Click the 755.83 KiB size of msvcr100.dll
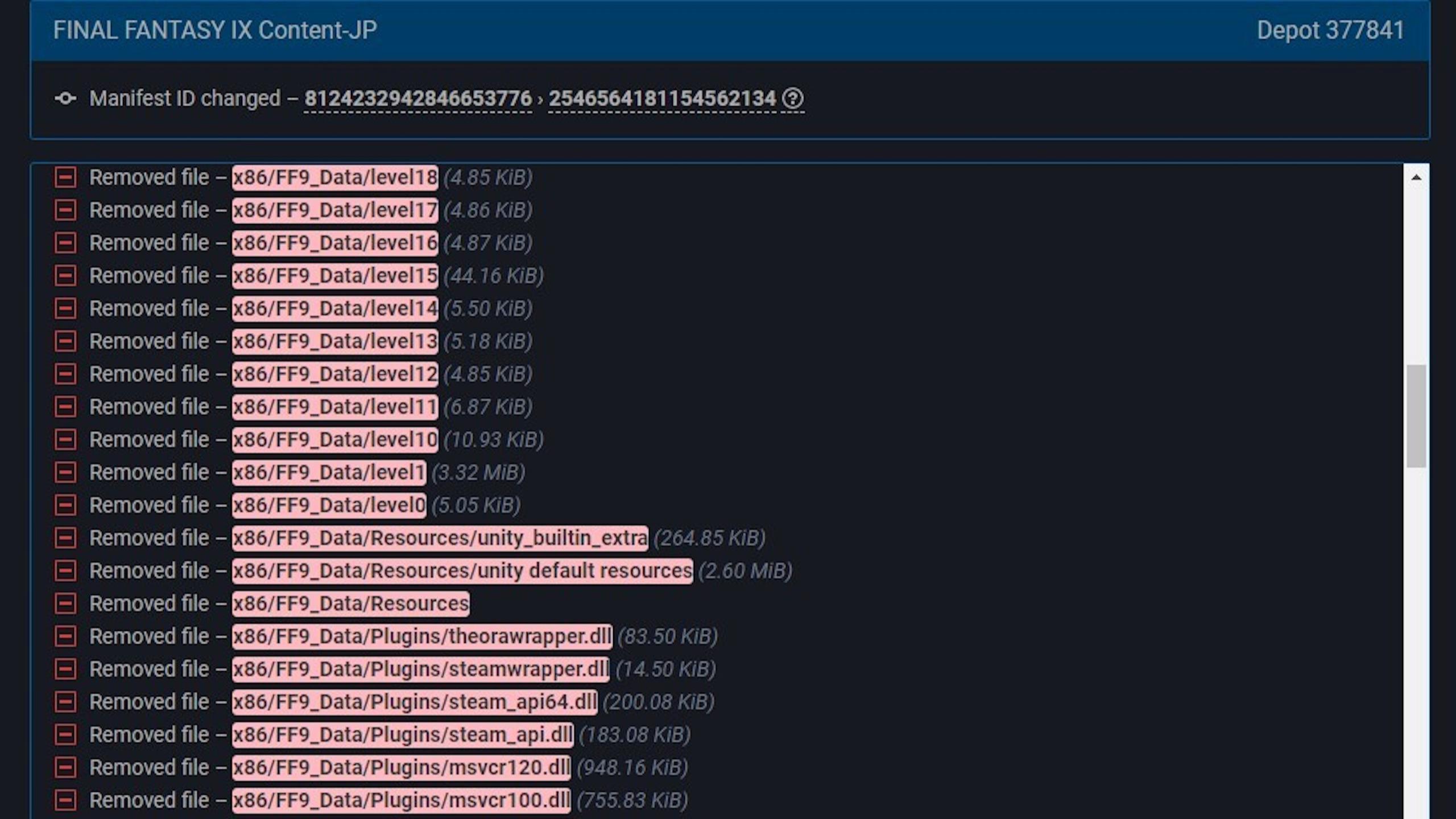 632,800
